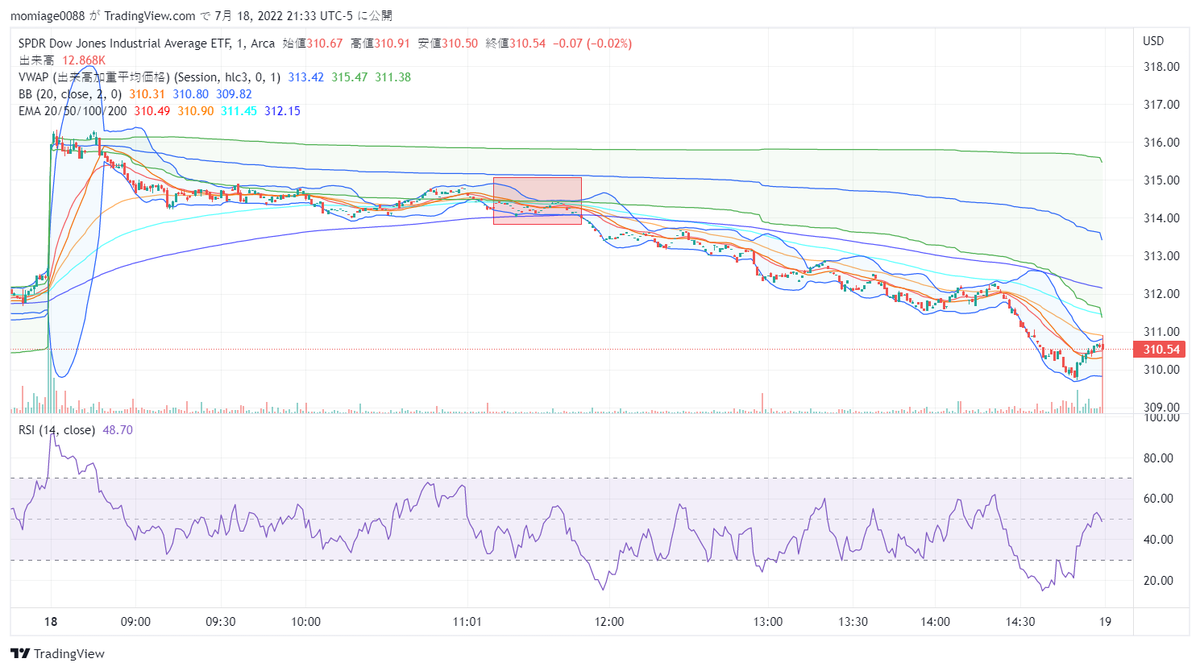Click the 09:30 time axis label
The width and height of the screenshot is (1200, 671).
pyautogui.click(x=220, y=621)
